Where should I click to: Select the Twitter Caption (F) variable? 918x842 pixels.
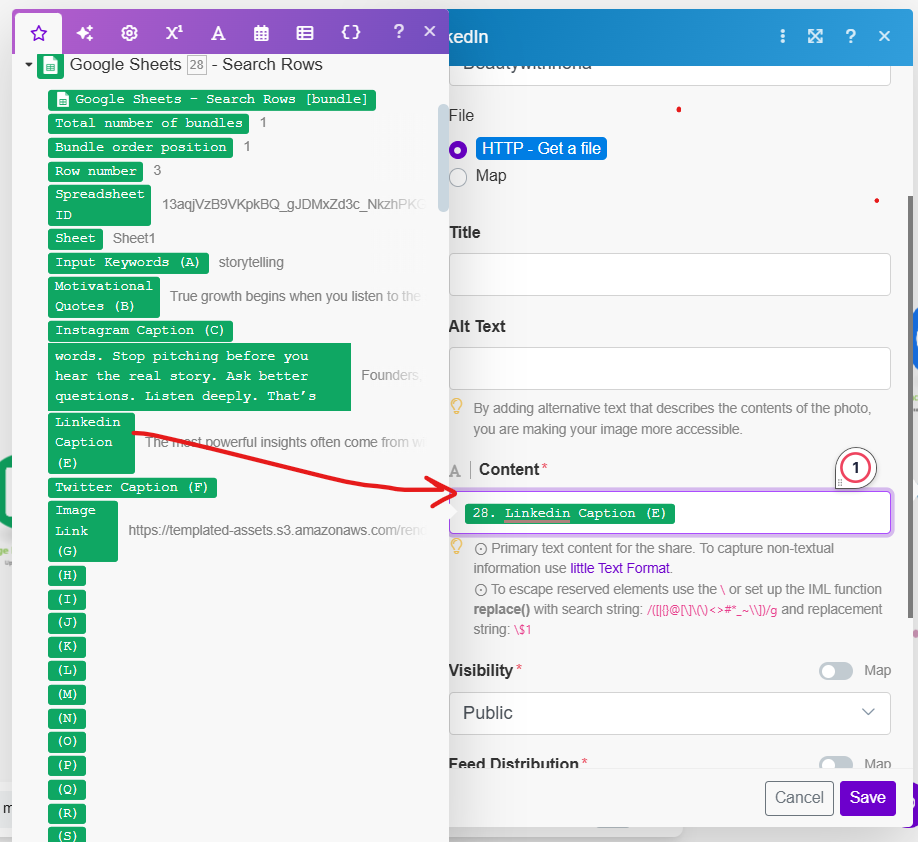tap(132, 488)
